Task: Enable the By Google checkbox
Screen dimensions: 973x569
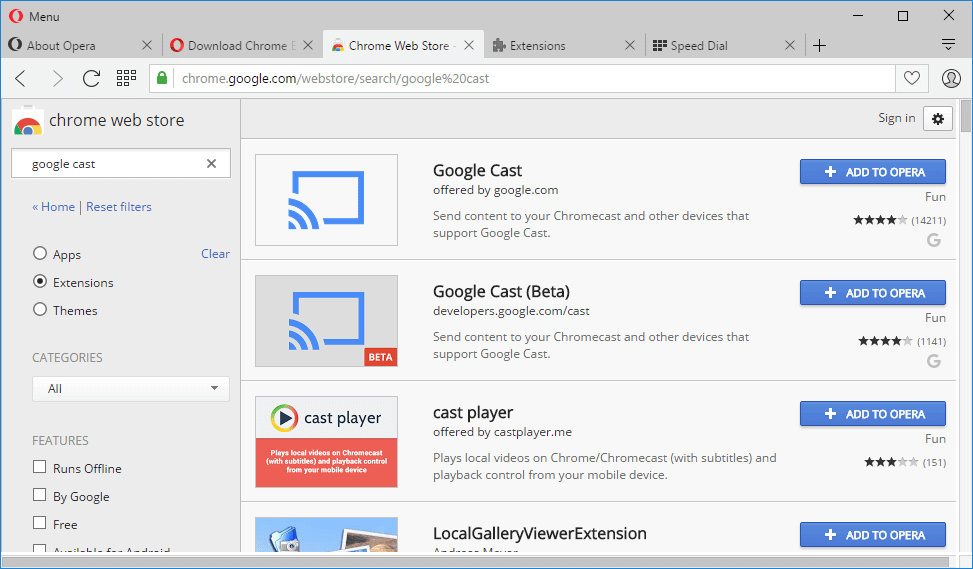Action: click(x=40, y=495)
